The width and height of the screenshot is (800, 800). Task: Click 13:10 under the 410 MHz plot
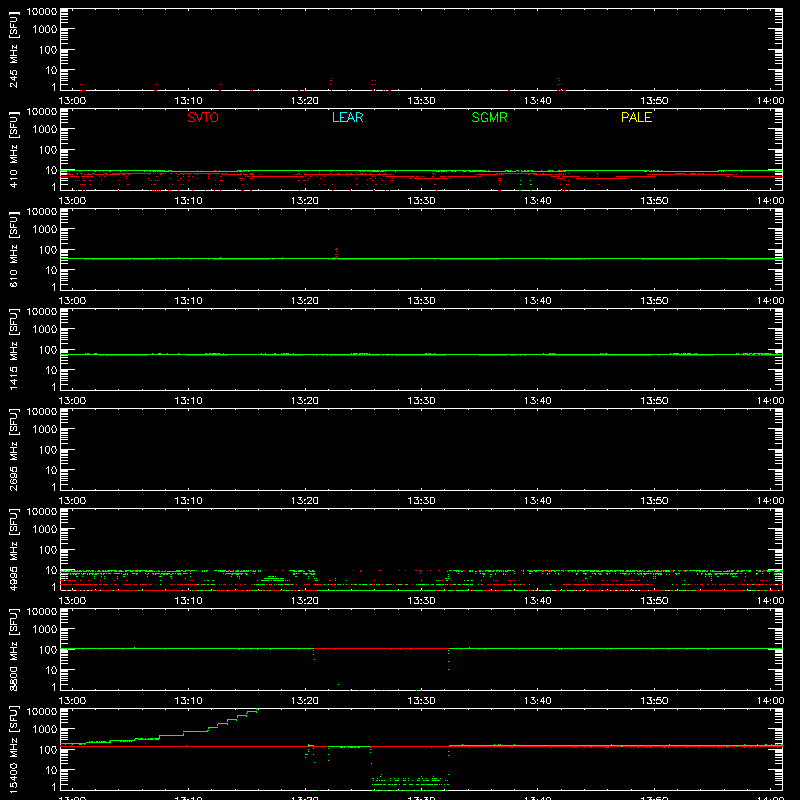click(x=188, y=201)
